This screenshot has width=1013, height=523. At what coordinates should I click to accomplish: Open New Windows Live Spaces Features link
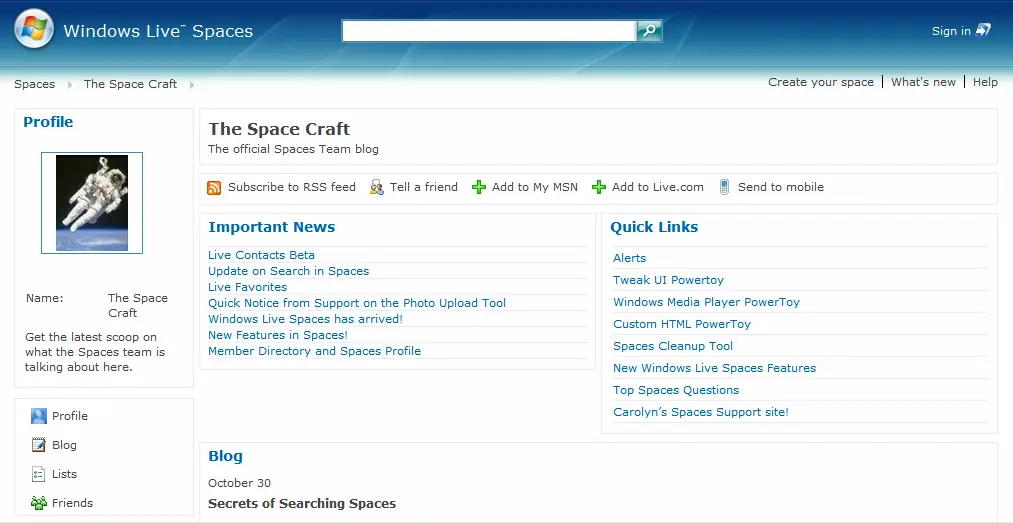714,368
